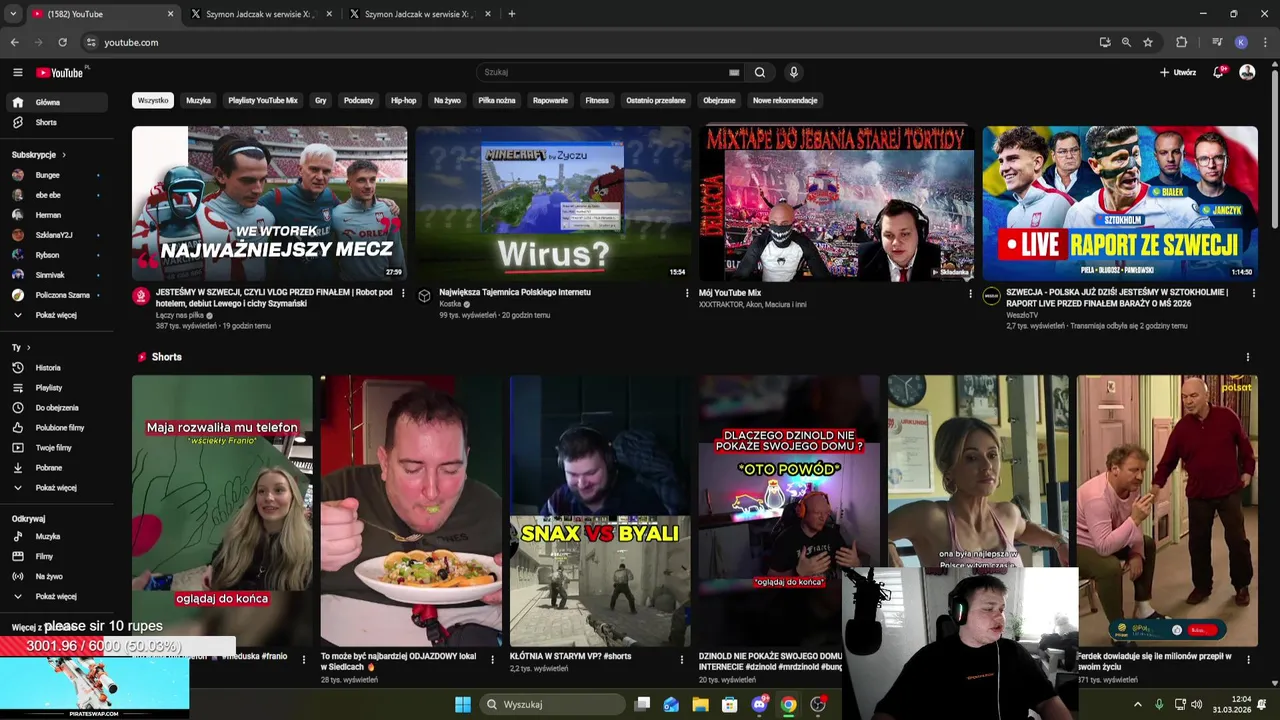Open SNAX VS BYALI short thumbnail
1280x720 pixels.
[x=600, y=511]
